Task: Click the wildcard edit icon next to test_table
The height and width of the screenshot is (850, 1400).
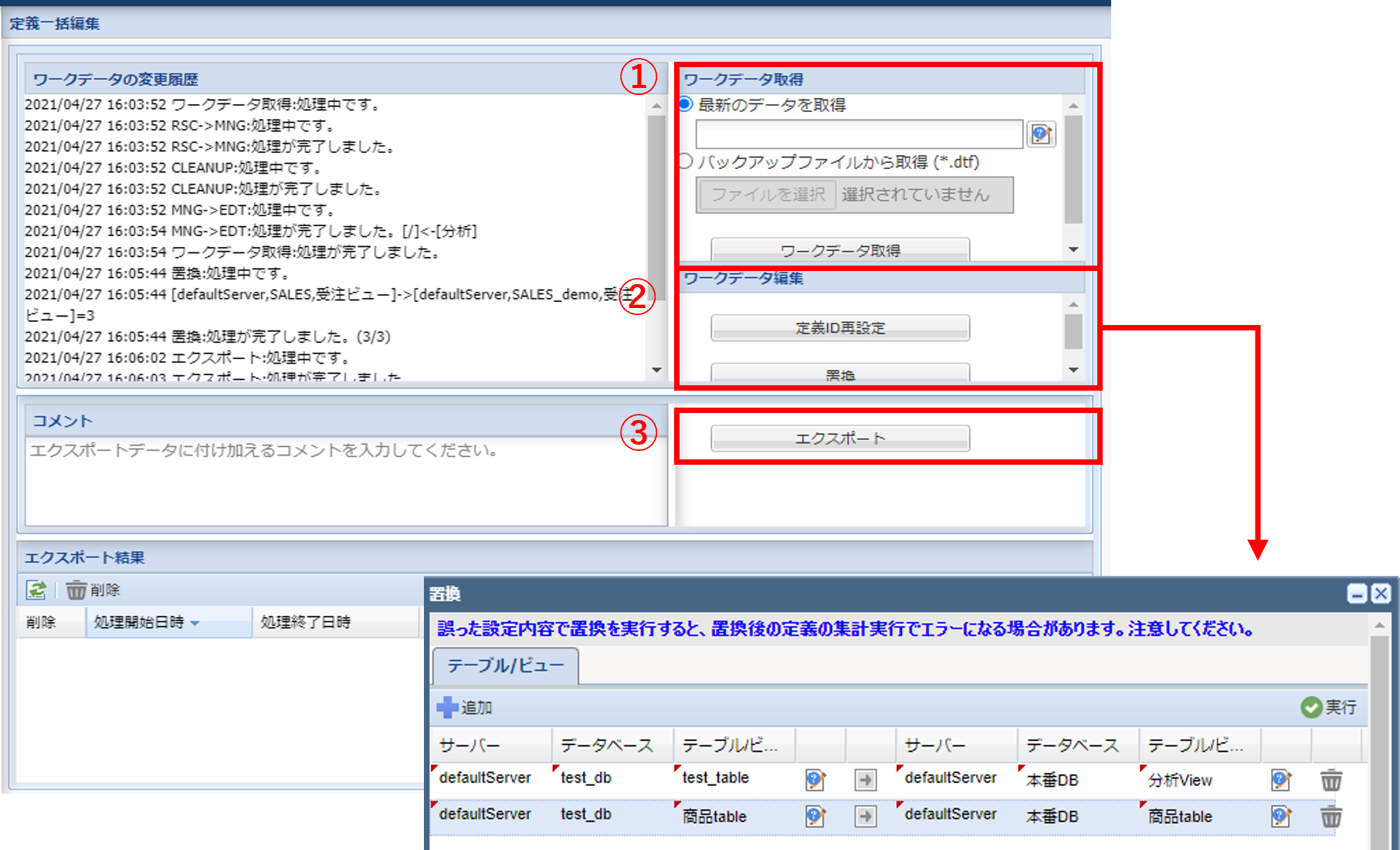Action: point(815,780)
